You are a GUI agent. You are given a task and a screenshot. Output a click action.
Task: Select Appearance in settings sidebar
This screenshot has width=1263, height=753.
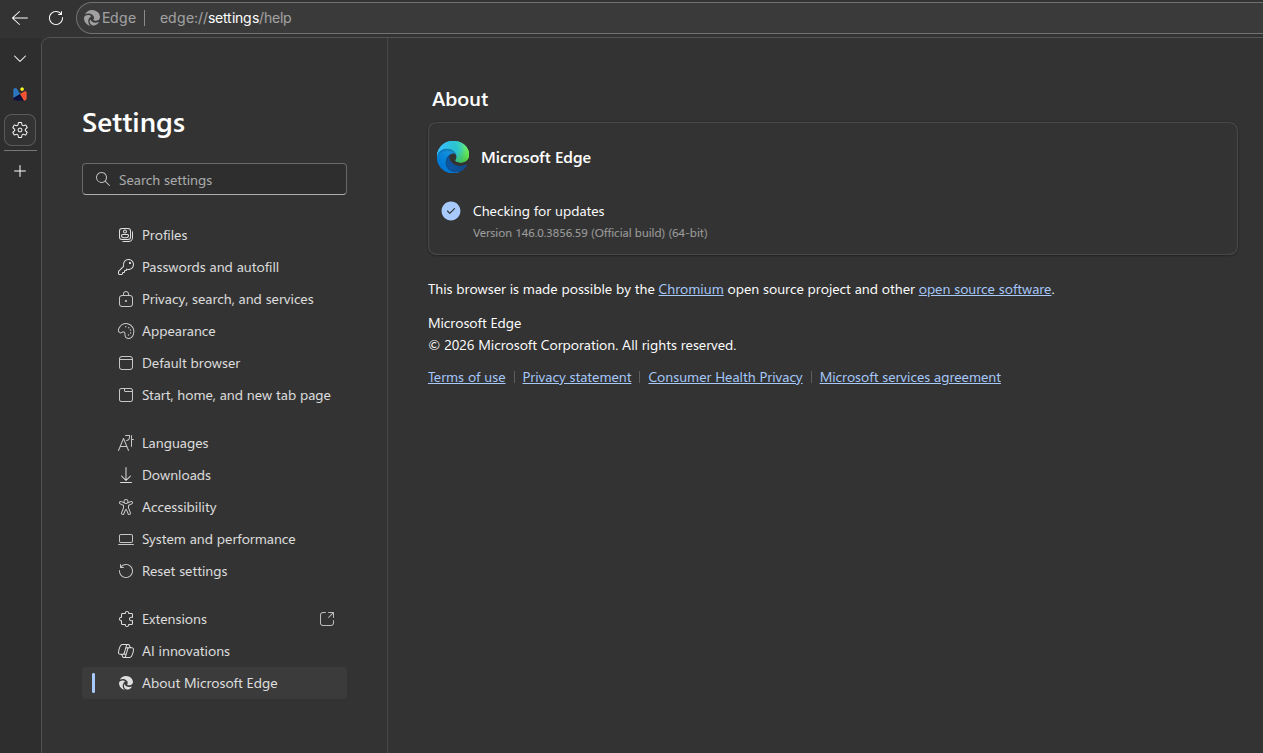(178, 331)
